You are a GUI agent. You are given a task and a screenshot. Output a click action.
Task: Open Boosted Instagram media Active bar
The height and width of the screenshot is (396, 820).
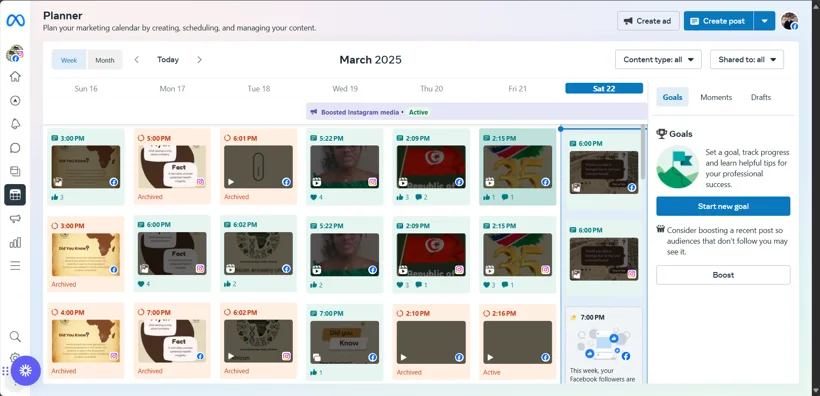[x=476, y=112]
